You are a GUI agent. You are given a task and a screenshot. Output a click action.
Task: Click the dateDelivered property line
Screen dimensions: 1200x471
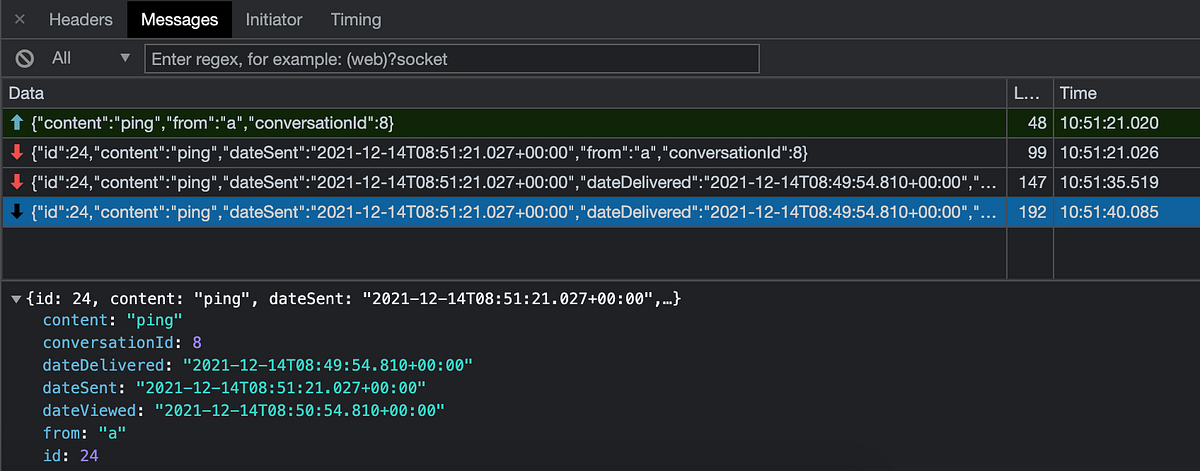tap(257, 365)
